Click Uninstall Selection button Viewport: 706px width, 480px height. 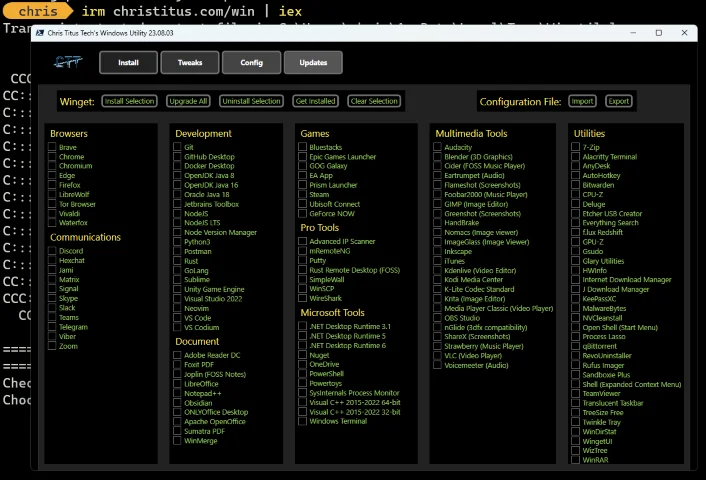(251, 101)
